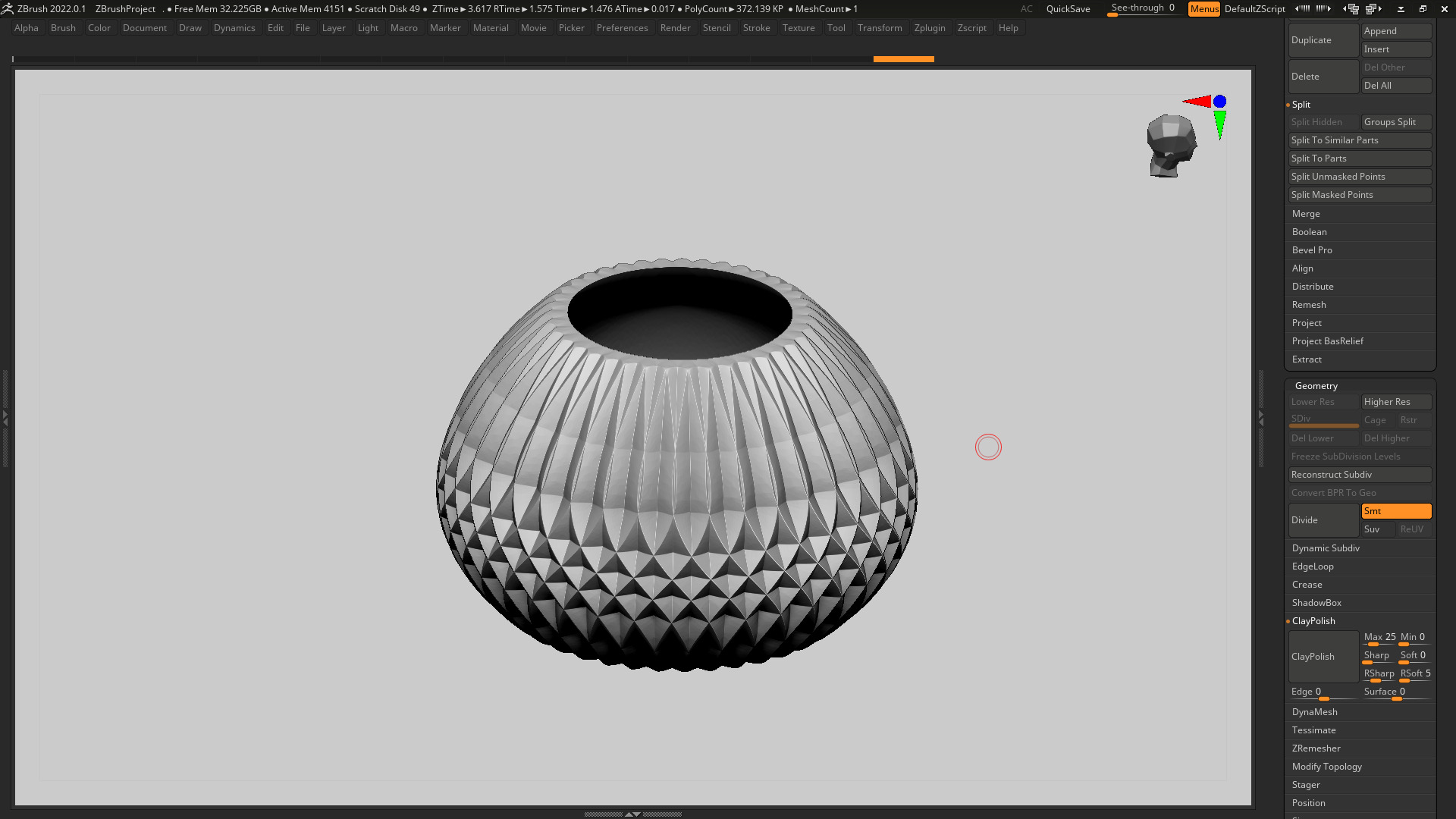This screenshot has height=819, width=1456.
Task: Collapse the Geometry palette header
Action: tap(1316, 386)
